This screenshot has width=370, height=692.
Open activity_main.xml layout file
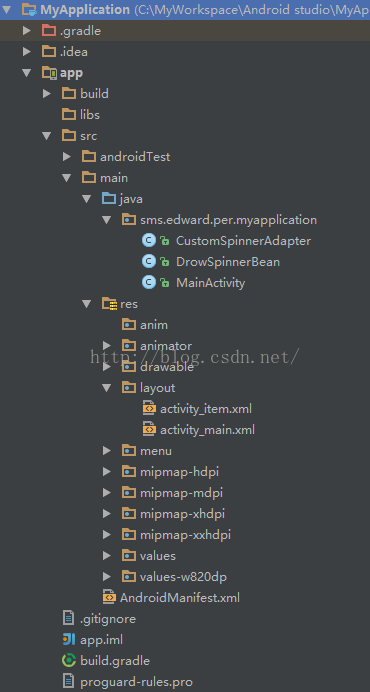tap(207, 430)
